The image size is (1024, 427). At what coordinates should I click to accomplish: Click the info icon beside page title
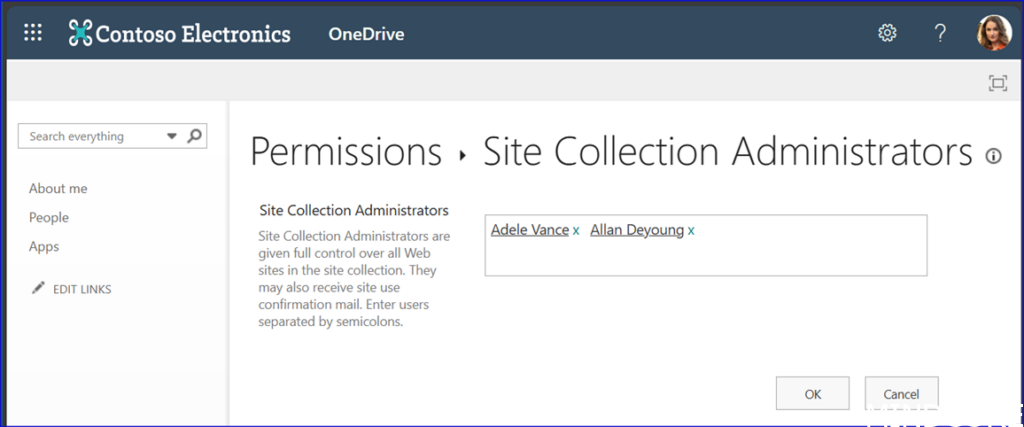[x=994, y=156]
